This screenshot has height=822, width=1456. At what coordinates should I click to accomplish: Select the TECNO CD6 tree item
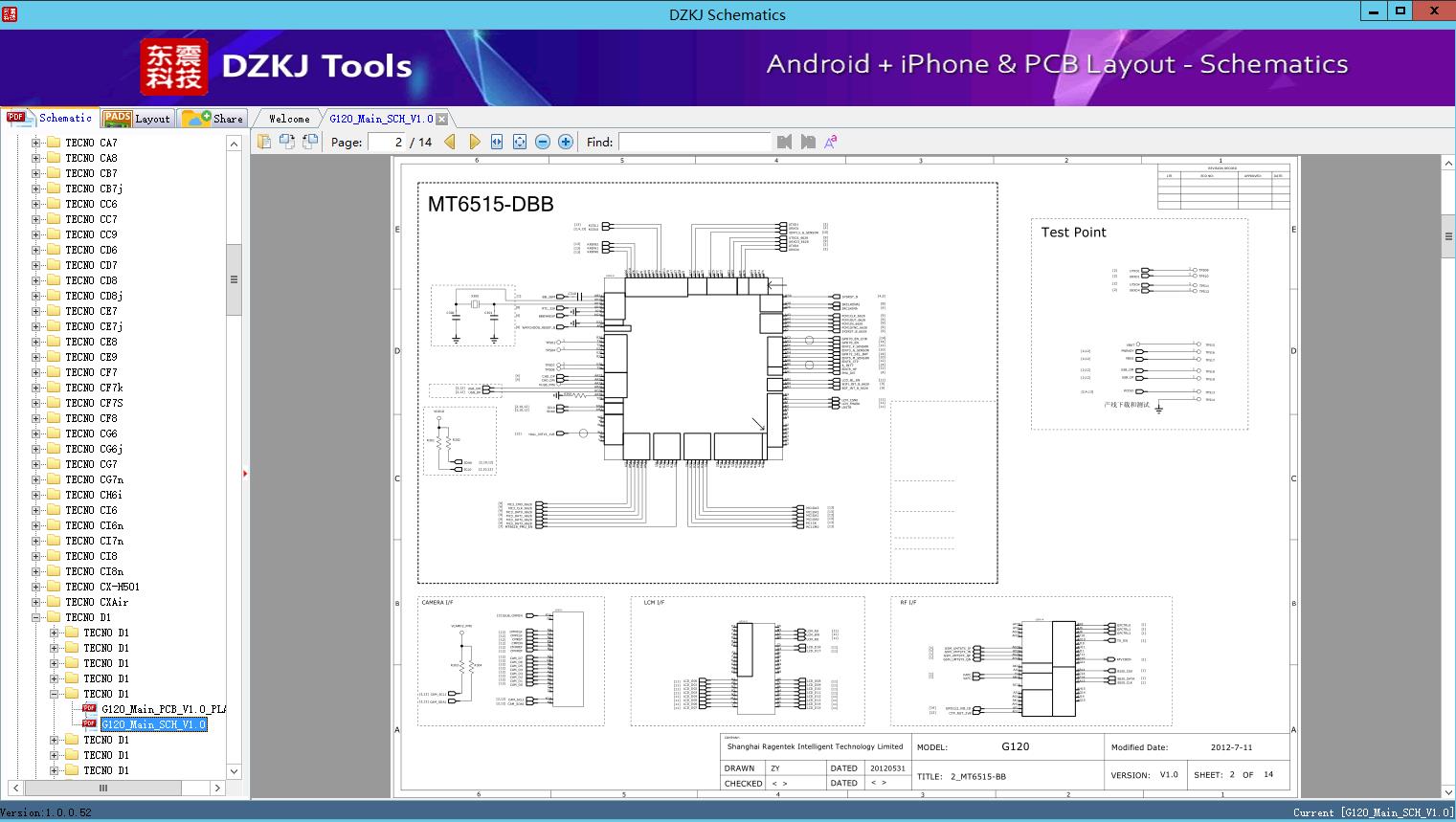pos(91,250)
